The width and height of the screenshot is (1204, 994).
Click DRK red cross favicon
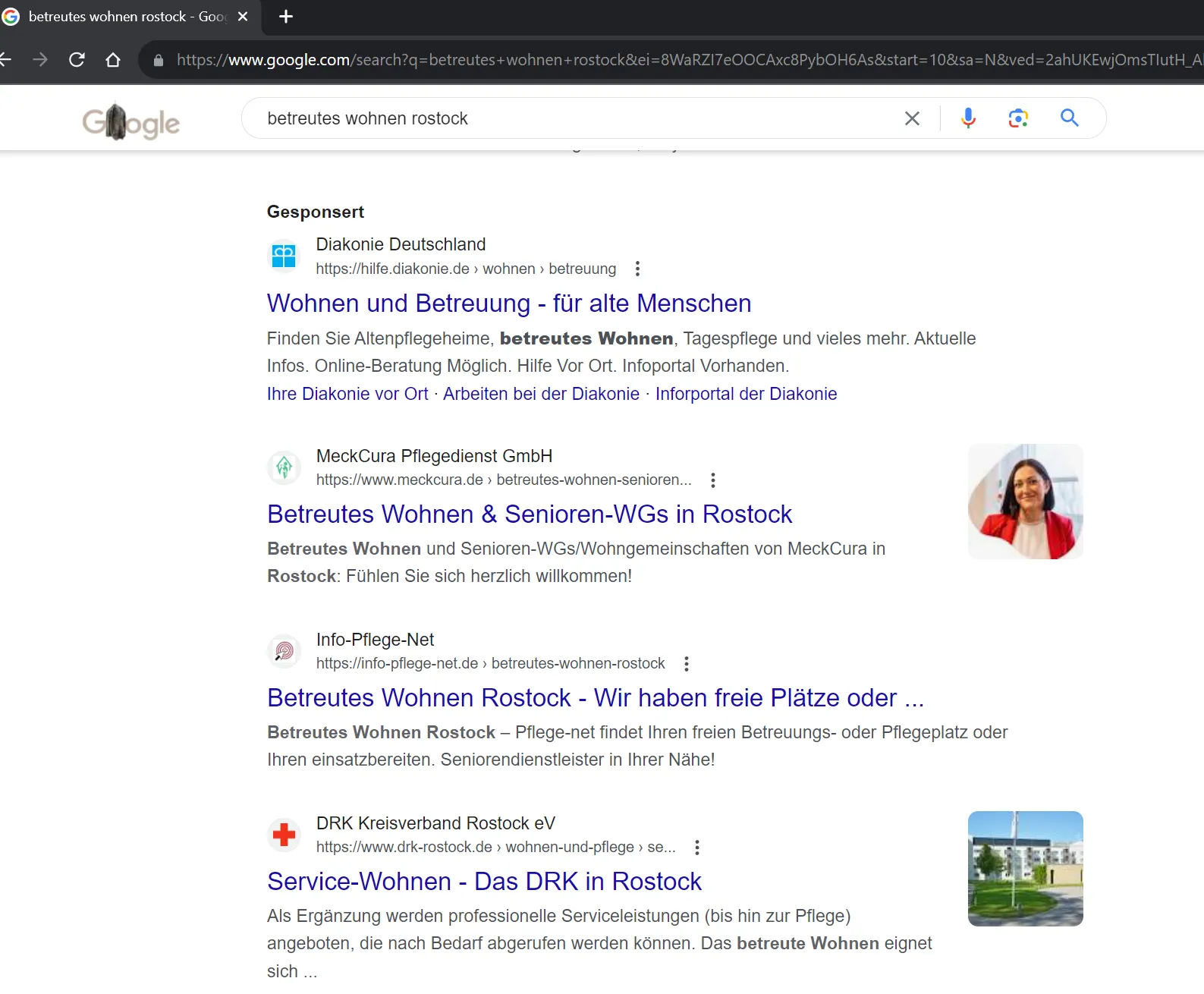(x=284, y=835)
